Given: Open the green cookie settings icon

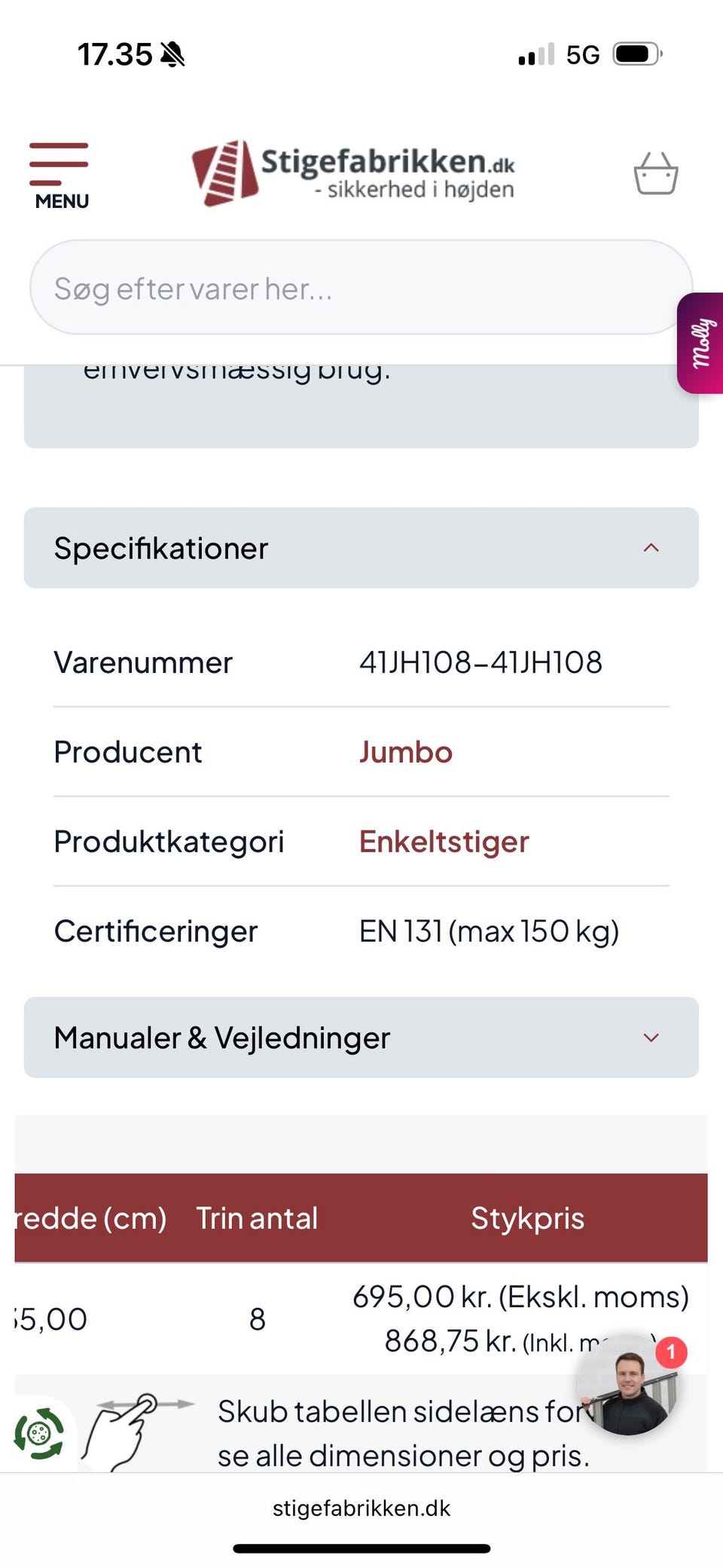Looking at the screenshot, I should 39,1432.
